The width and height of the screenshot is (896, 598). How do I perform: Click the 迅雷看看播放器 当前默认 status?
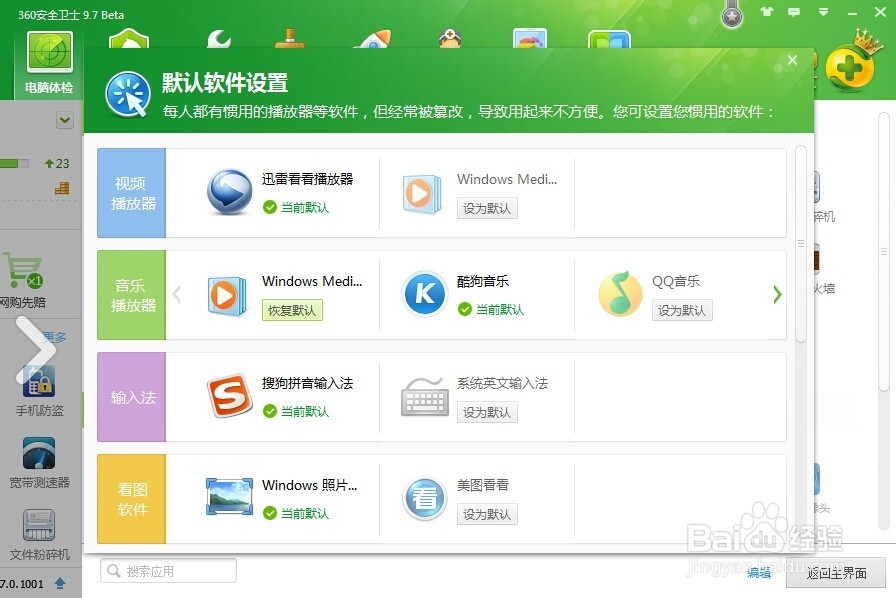pyautogui.click(x=296, y=207)
